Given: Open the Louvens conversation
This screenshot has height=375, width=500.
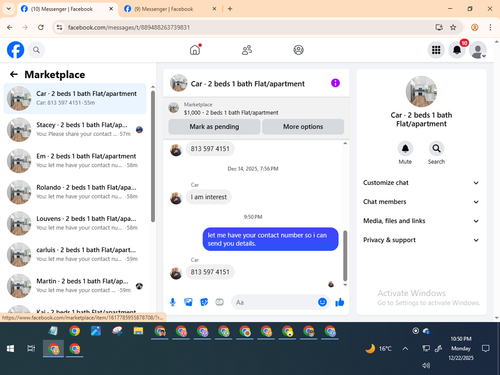Looking at the screenshot, I should point(75,223).
